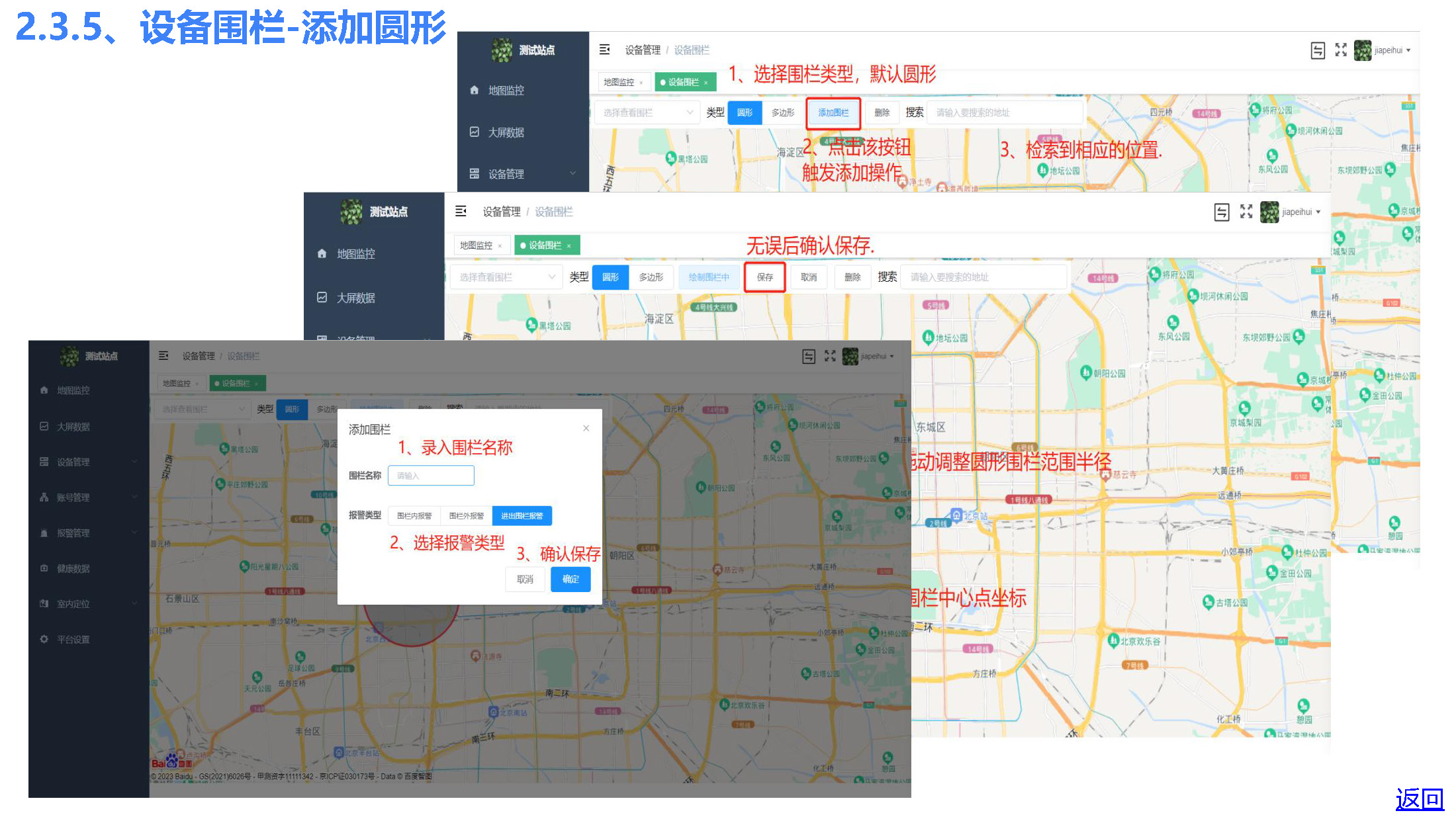This screenshot has width=1456, height=819.
Task: Click 设备管理 icon in top screenshot sidebar
Action: pos(474,173)
